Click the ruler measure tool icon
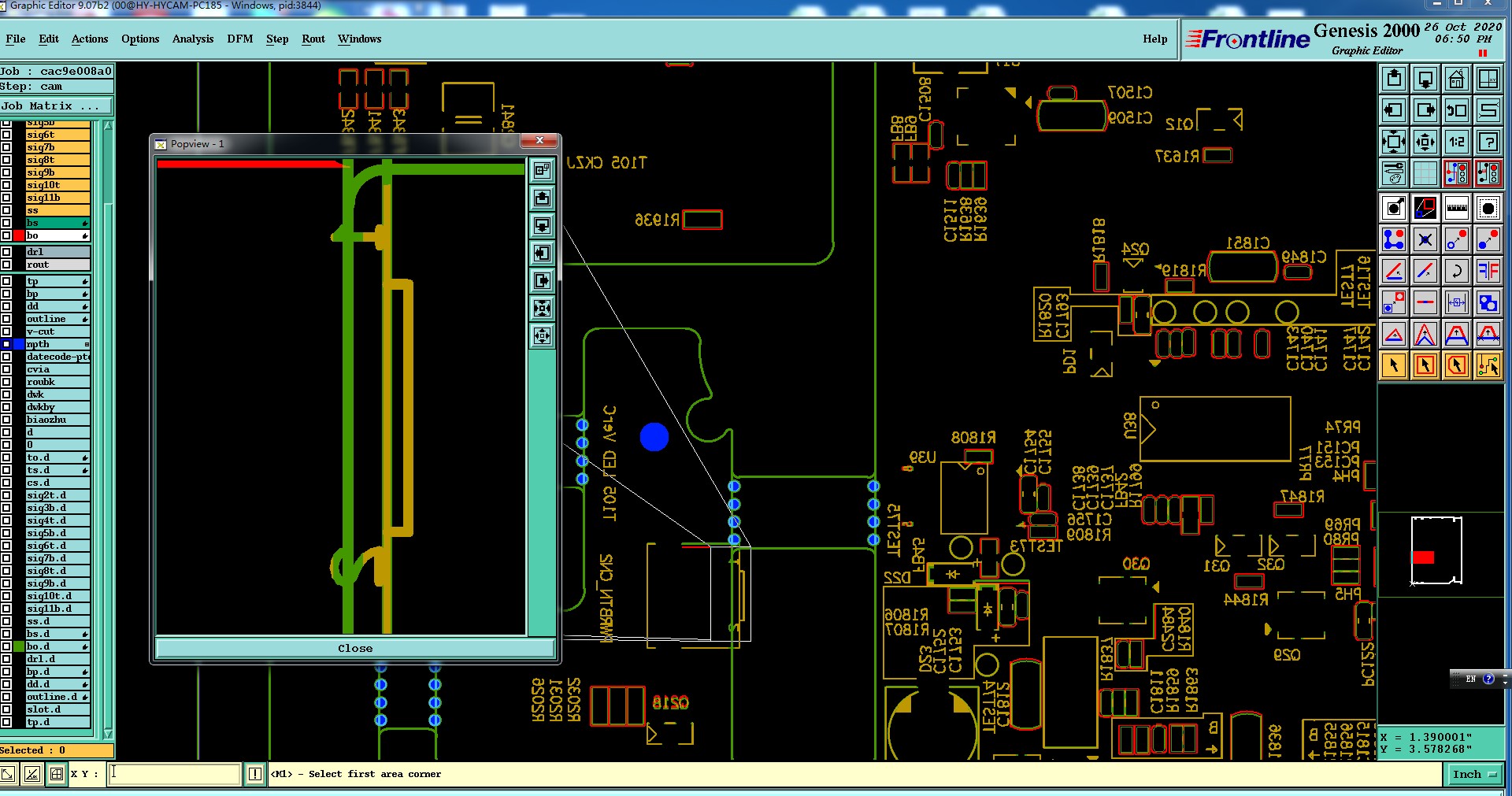 tap(1457, 208)
